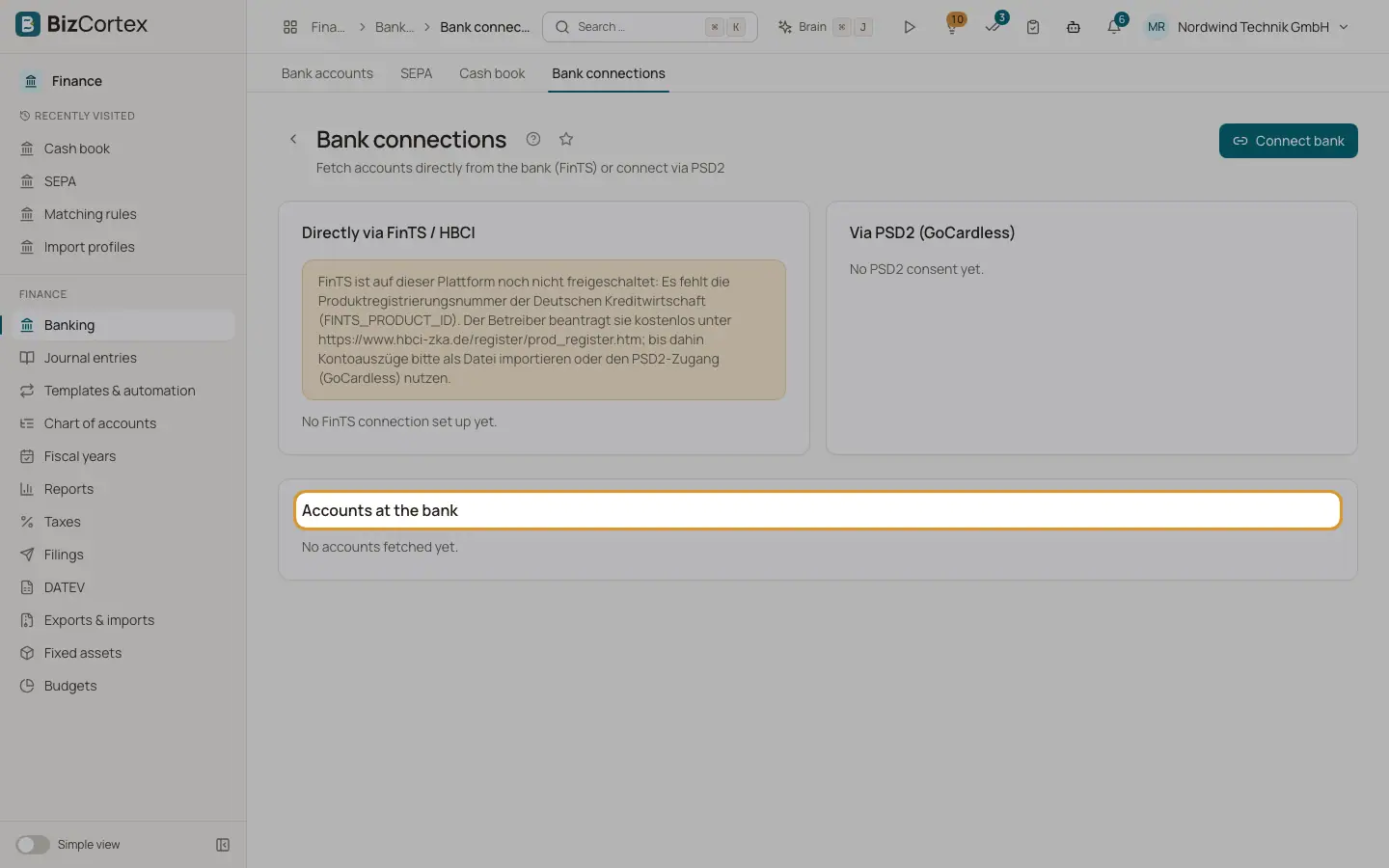Toggle the Simple view switch
This screenshot has width=1389, height=868.
click(x=33, y=845)
